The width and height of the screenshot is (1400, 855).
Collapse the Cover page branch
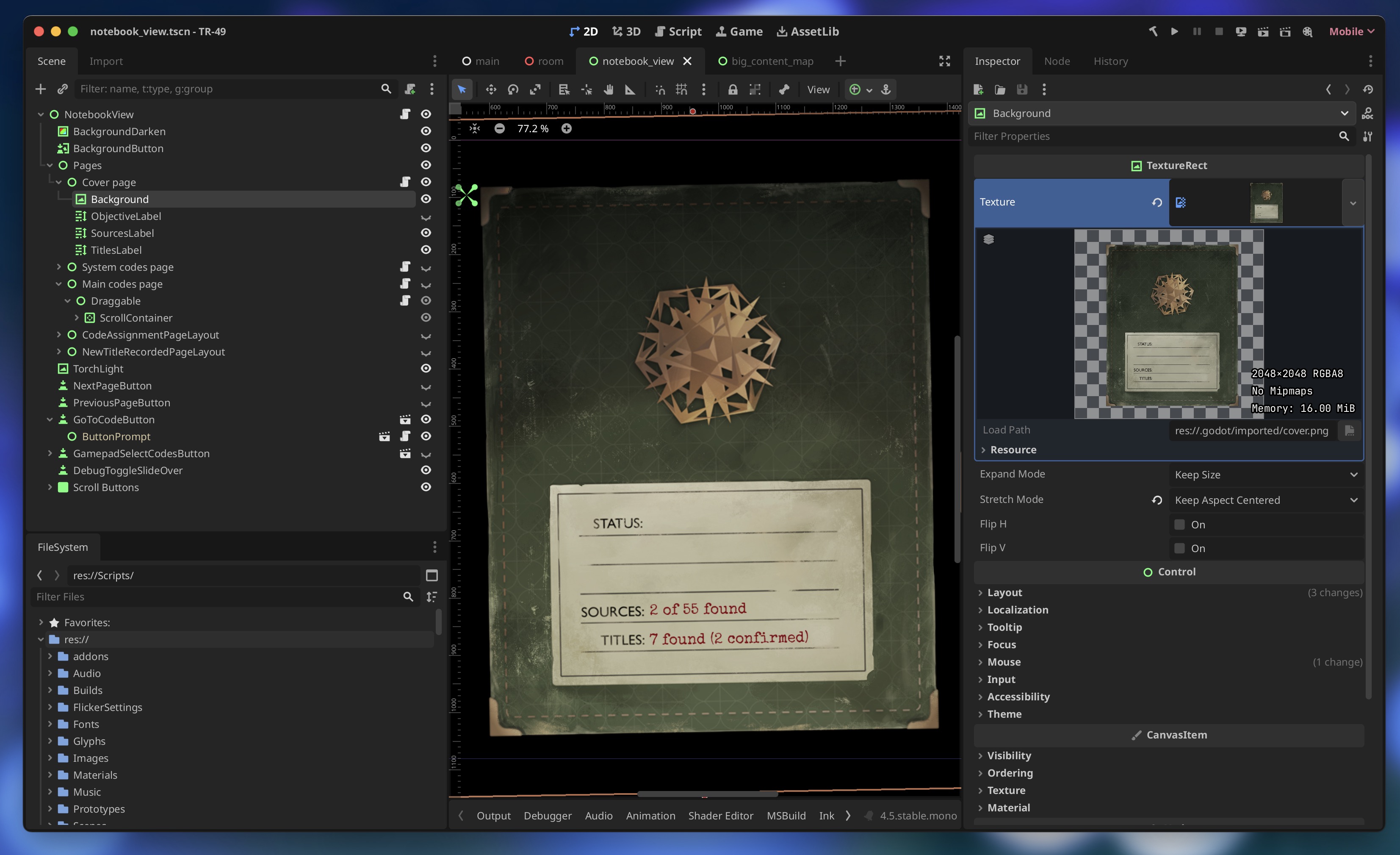coord(59,182)
